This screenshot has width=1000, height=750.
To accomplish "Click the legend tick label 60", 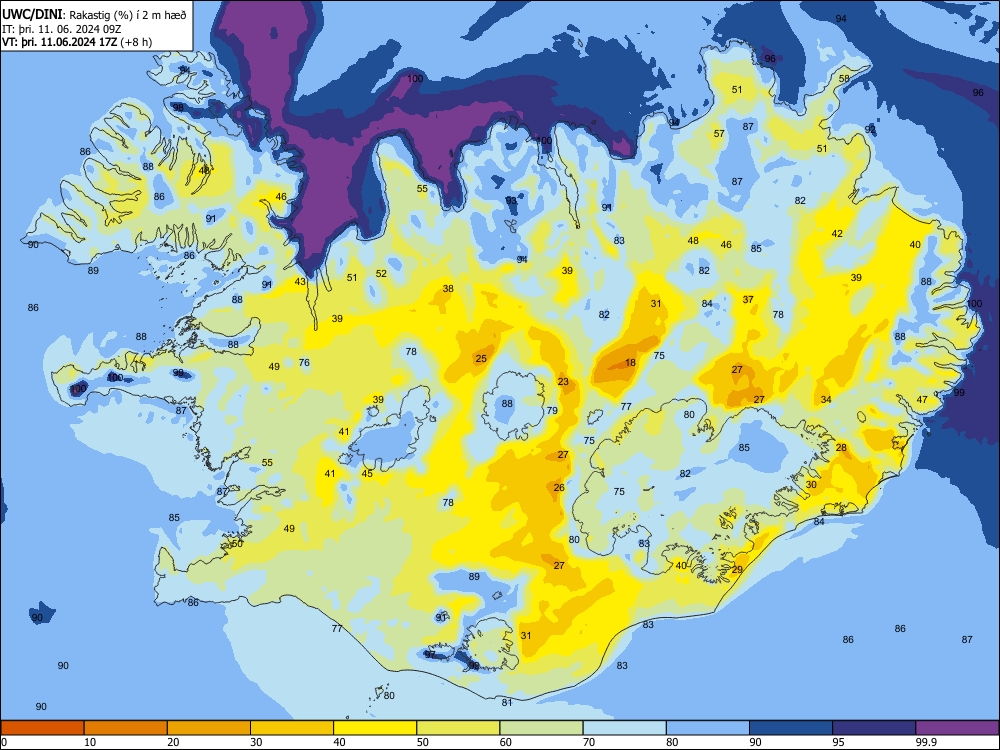I will click(506, 742).
